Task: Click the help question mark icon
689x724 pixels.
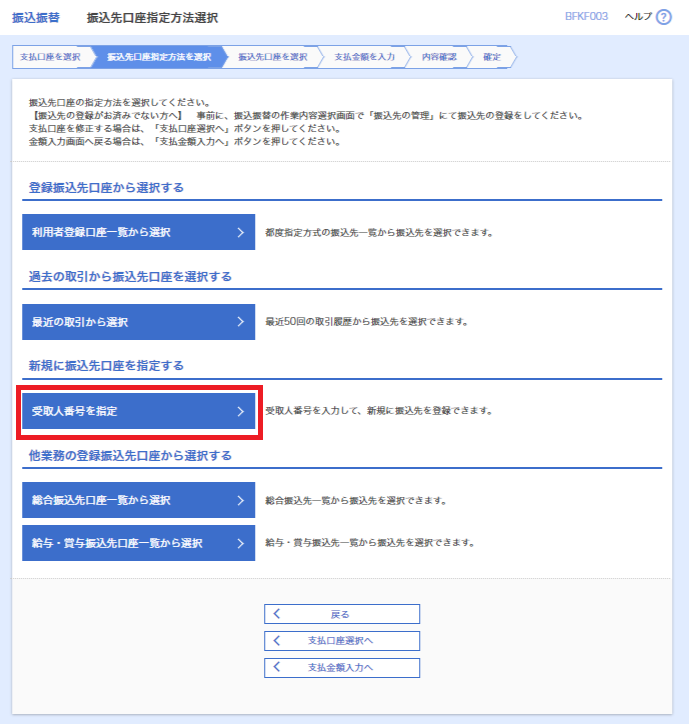Action: coord(664,18)
